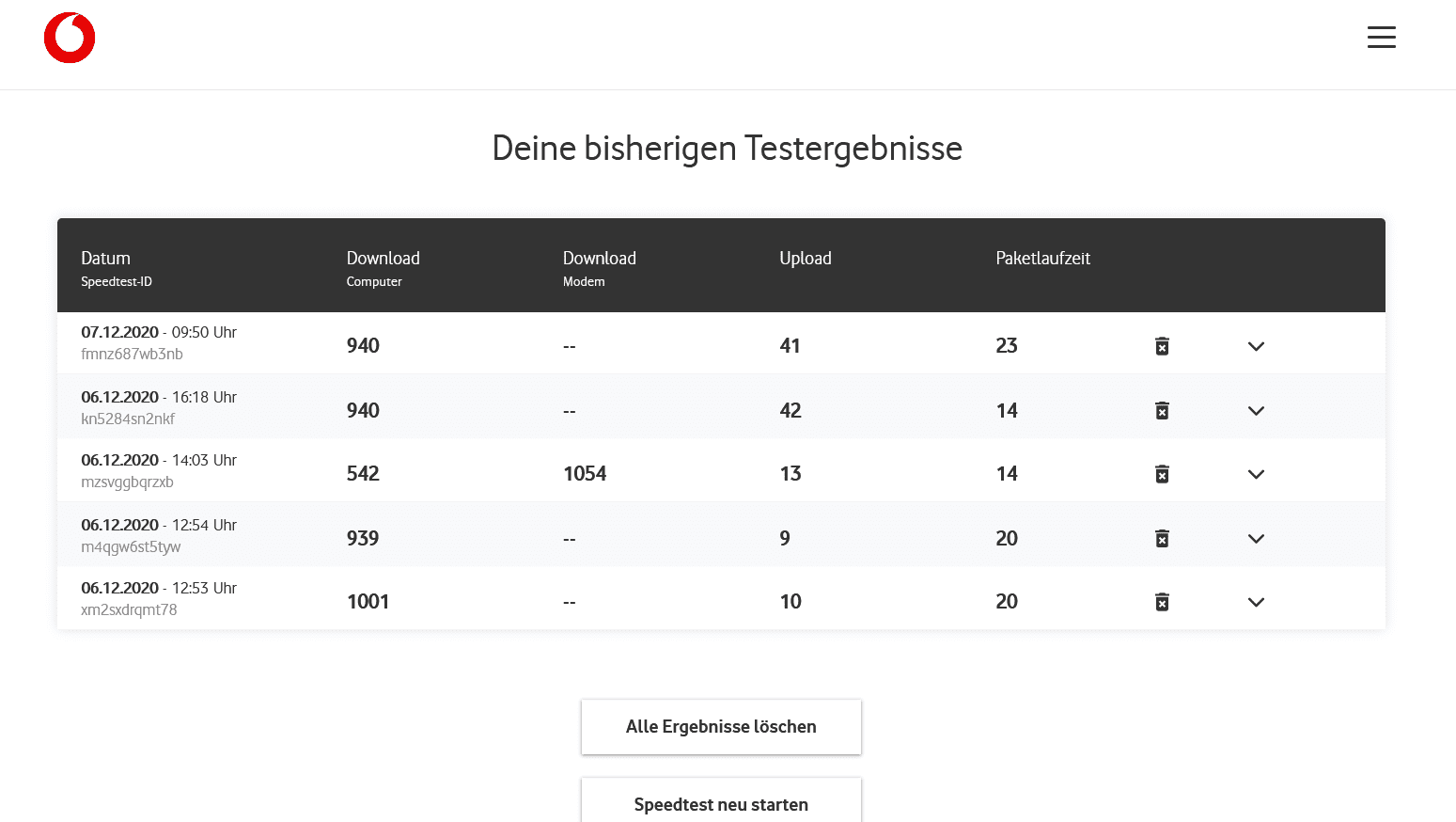
Task: Click upload value 13
Action: click(x=791, y=474)
